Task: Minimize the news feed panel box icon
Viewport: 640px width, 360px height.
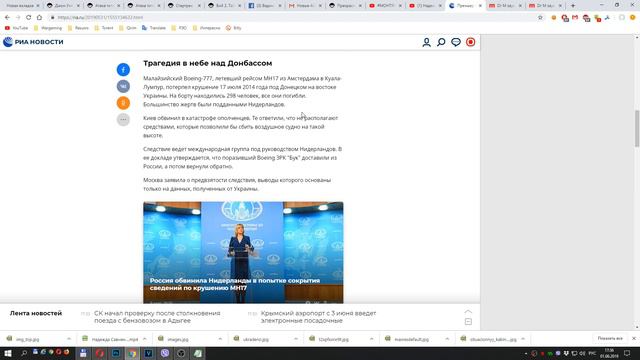Action: pos(468,322)
